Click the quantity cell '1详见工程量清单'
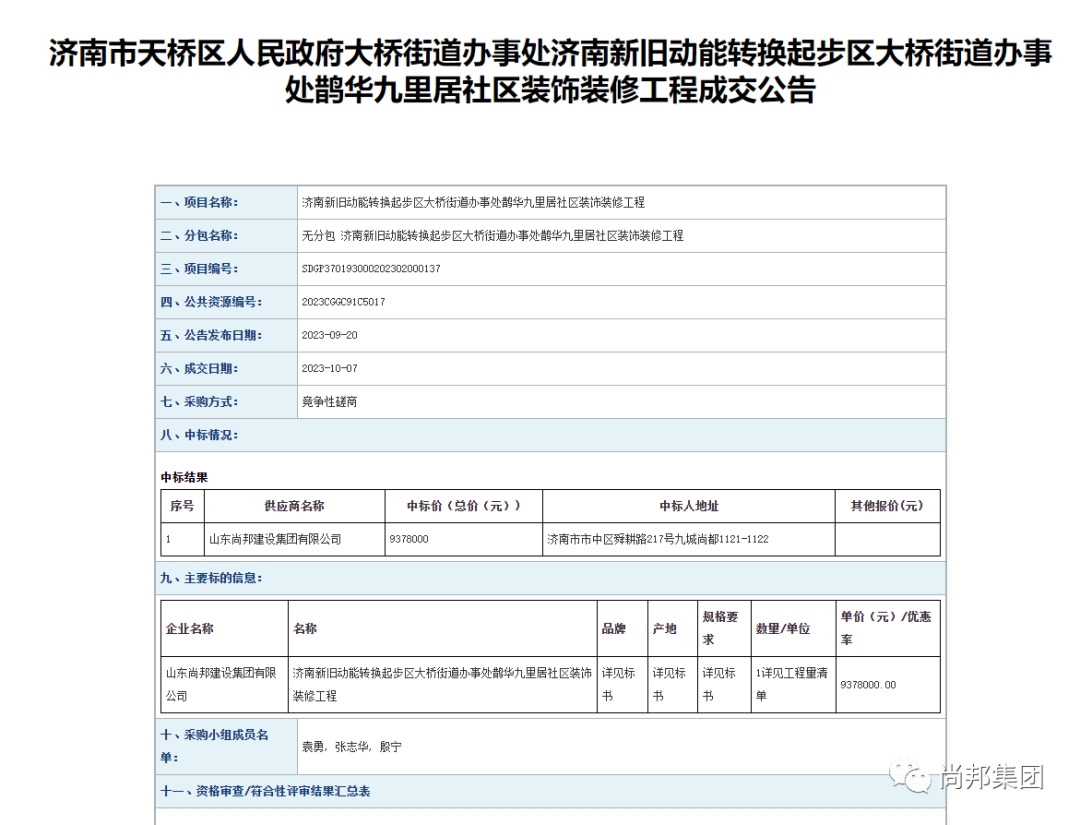Image resolution: width=1080 pixels, height=825 pixels. click(x=793, y=685)
